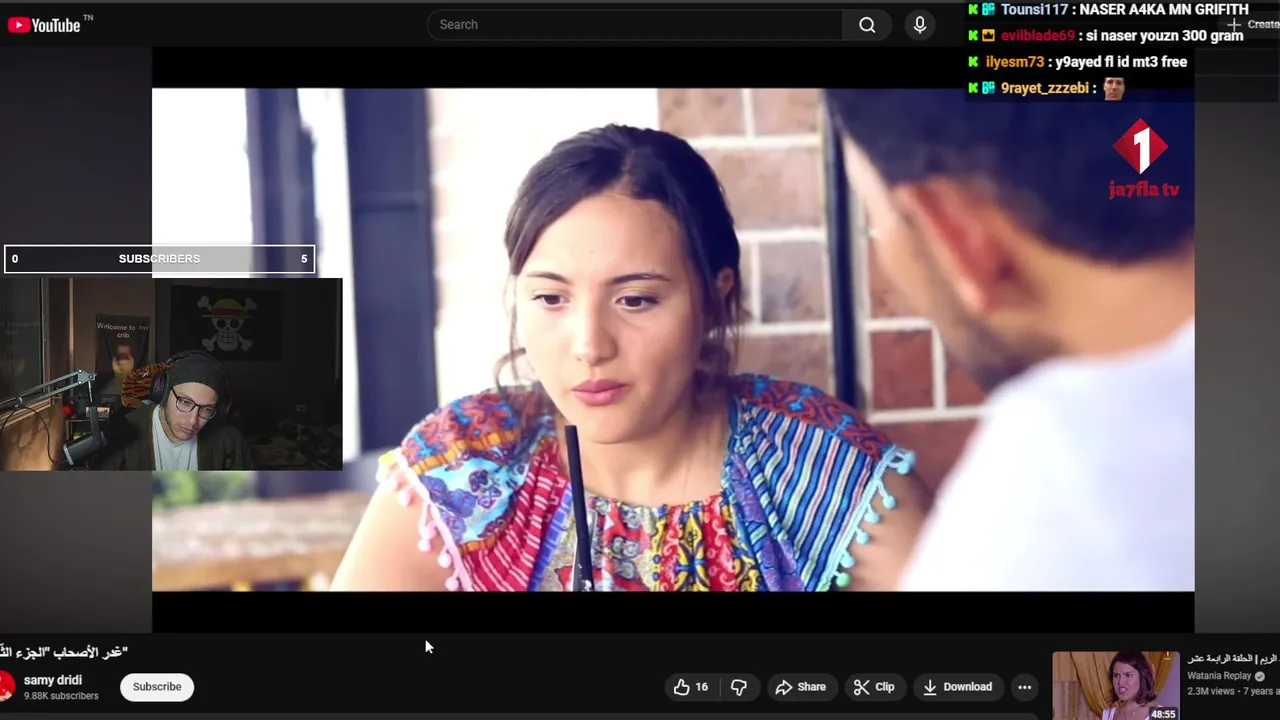
Task: Like the video with thumbs-up icon
Action: 691,687
